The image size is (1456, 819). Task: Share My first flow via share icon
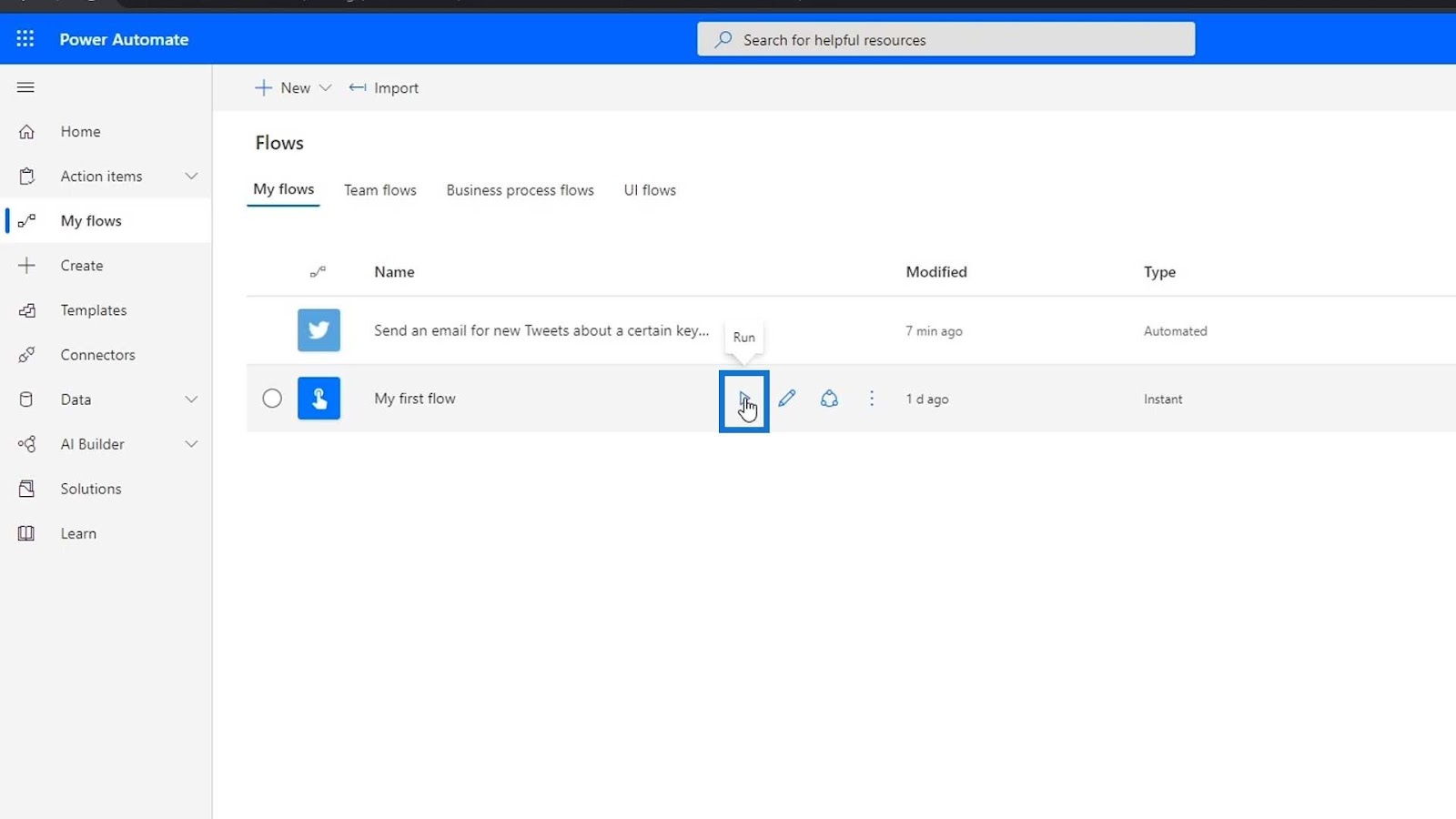[829, 399]
